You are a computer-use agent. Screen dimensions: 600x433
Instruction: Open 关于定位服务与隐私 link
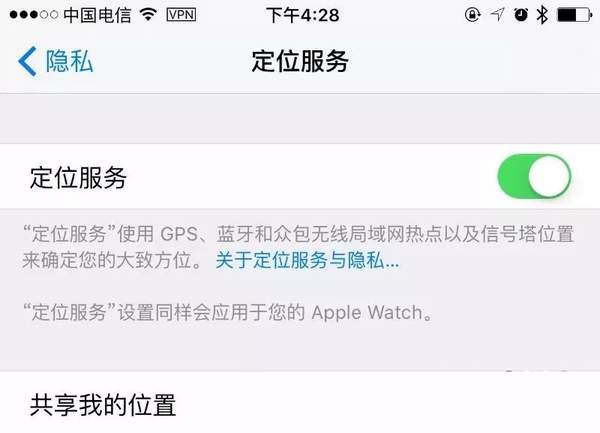[307, 260]
